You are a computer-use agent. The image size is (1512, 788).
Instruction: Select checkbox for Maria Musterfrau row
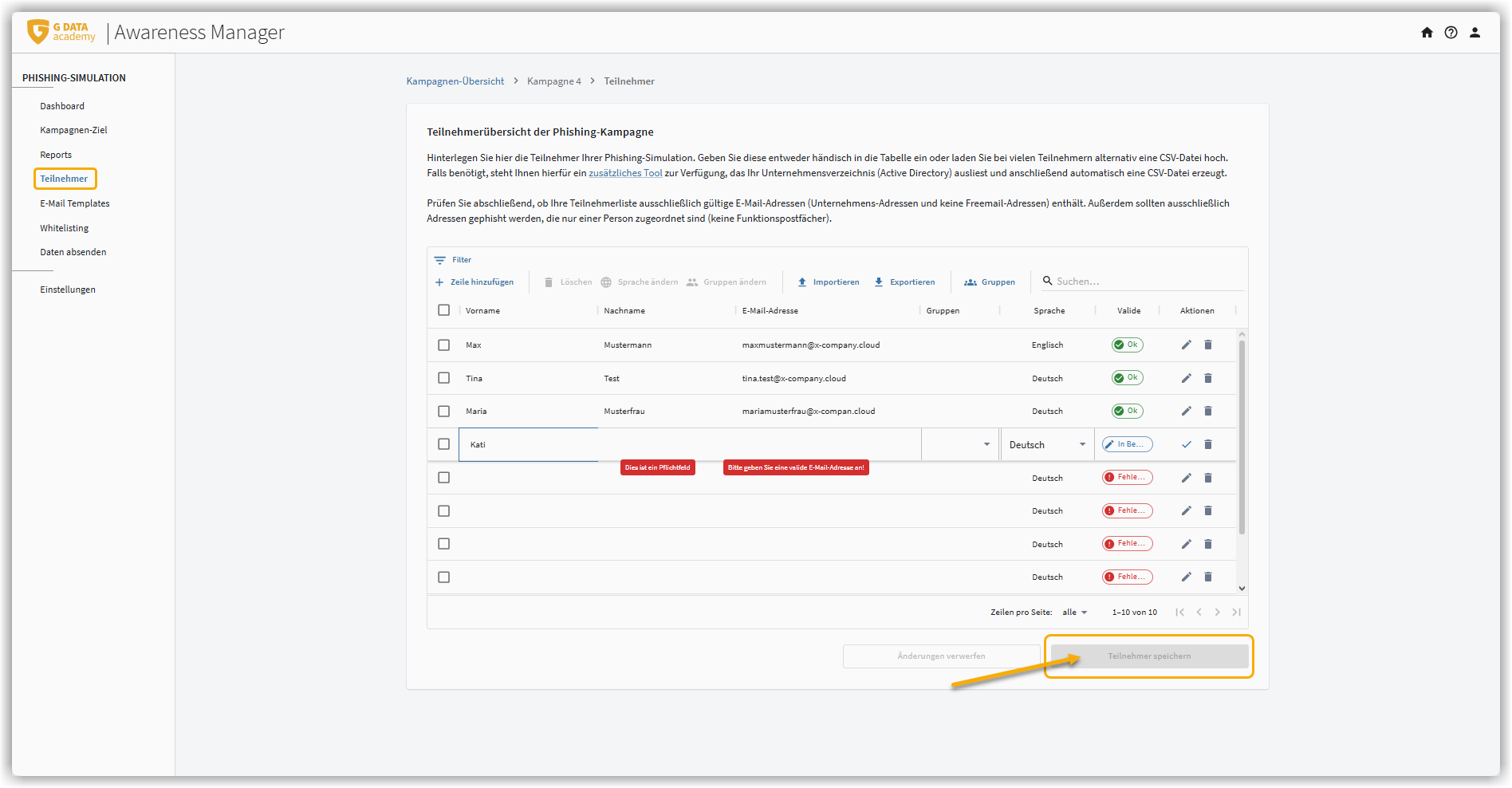pos(444,412)
